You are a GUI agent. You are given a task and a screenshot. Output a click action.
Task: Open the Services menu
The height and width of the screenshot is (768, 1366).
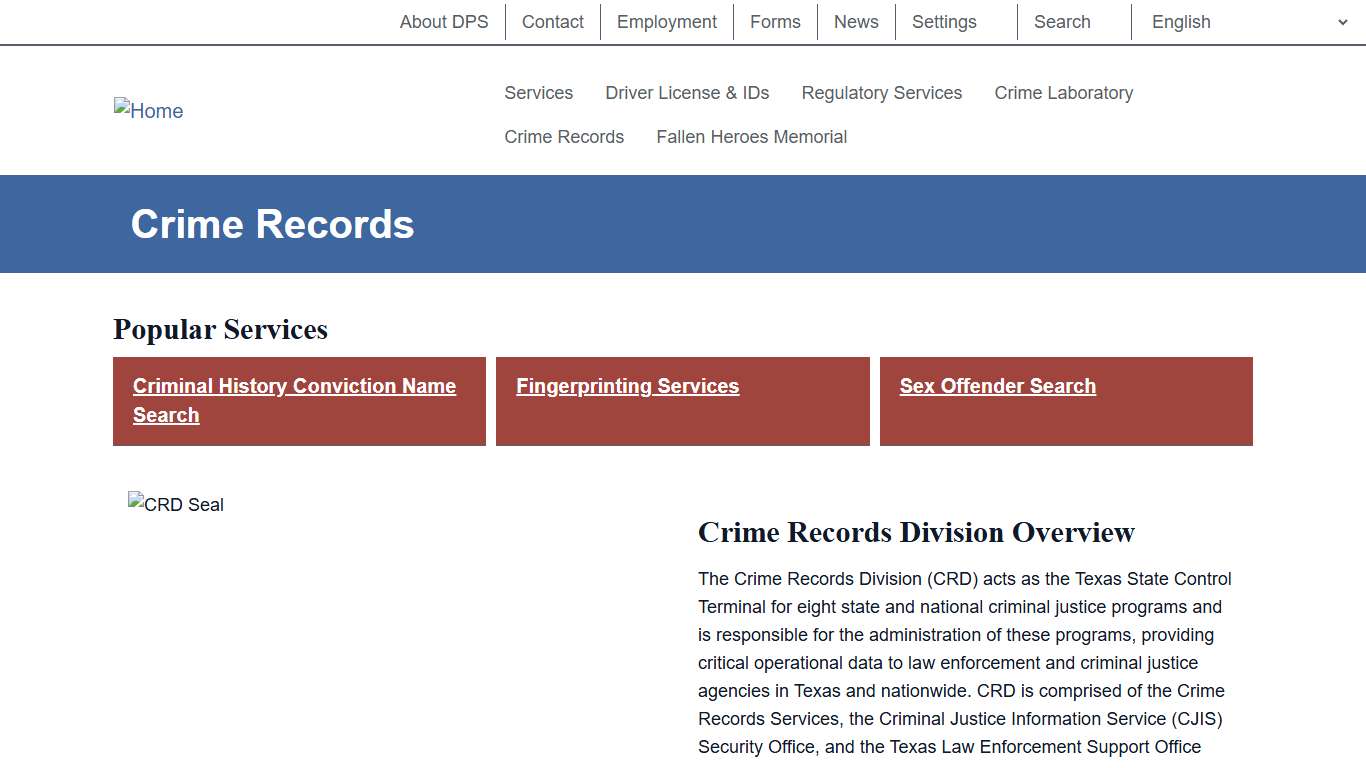click(538, 92)
